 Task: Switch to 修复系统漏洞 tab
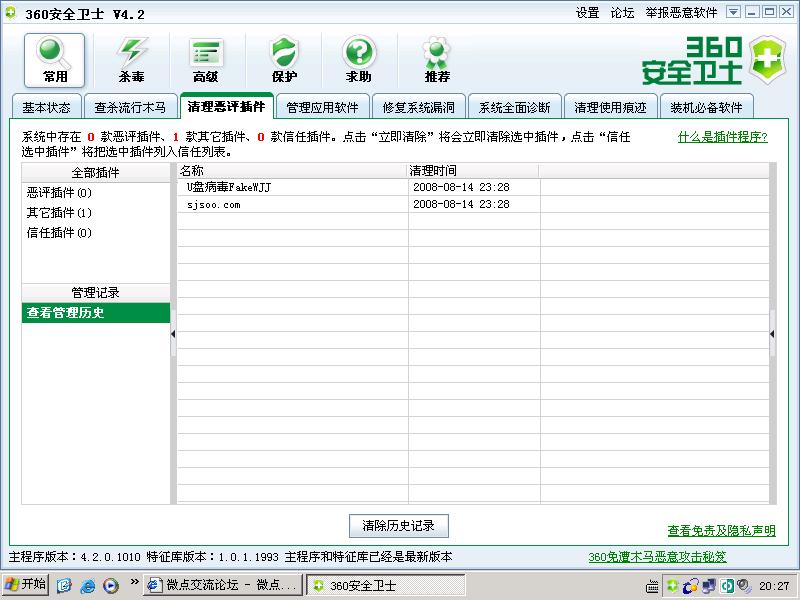click(x=418, y=107)
